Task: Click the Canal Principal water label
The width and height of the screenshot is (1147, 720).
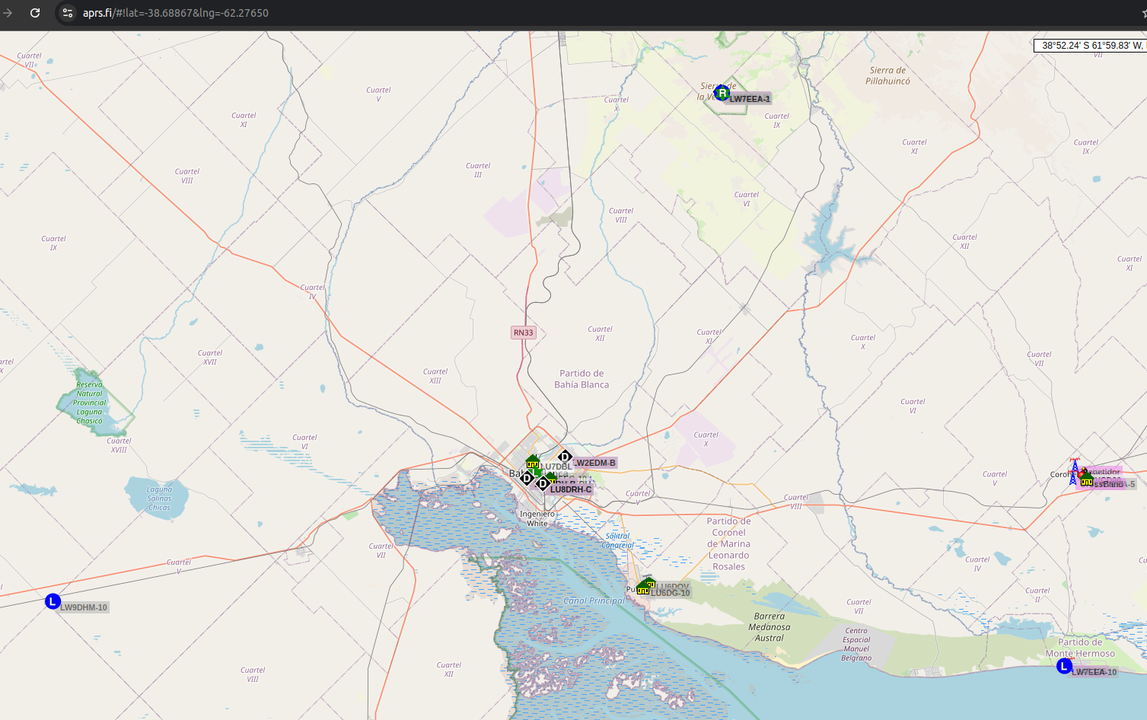Action: [x=594, y=601]
